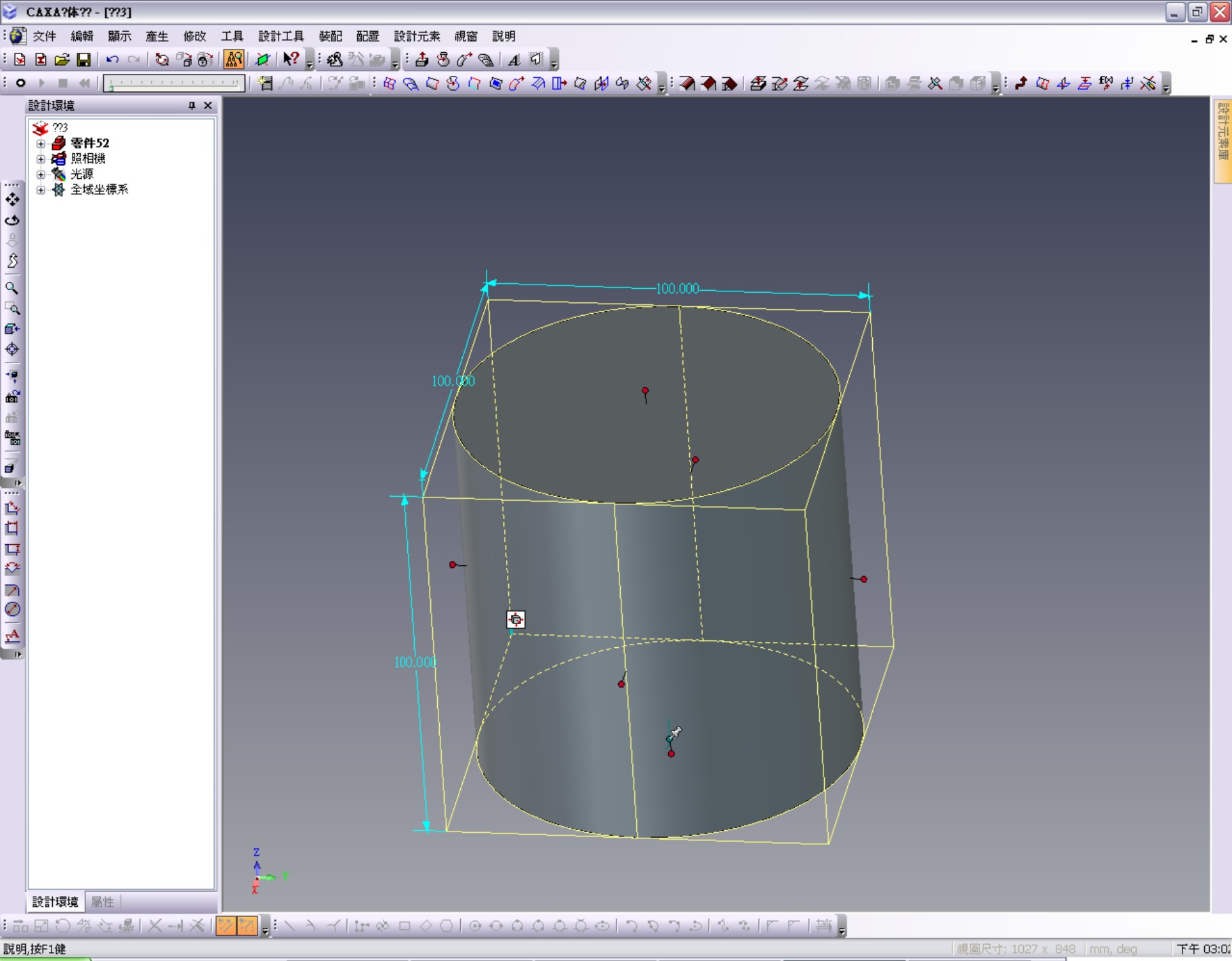Image resolution: width=1232 pixels, height=961 pixels.
Task: Switch to the 屬性 tab
Action: click(x=102, y=902)
